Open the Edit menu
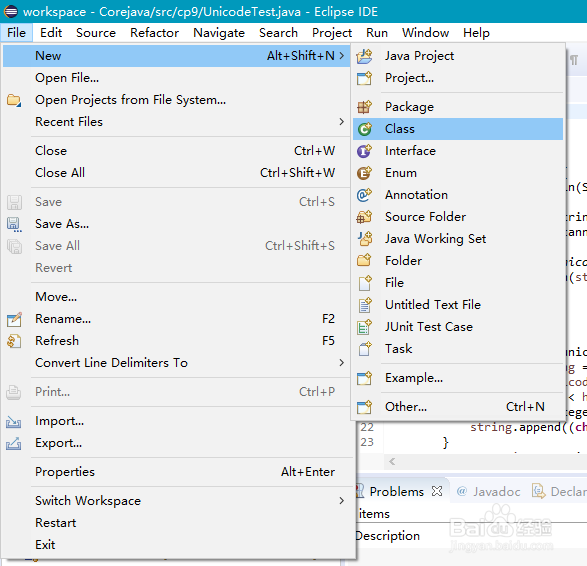The width and height of the screenshot is (587, 566). tap(51, 33)
